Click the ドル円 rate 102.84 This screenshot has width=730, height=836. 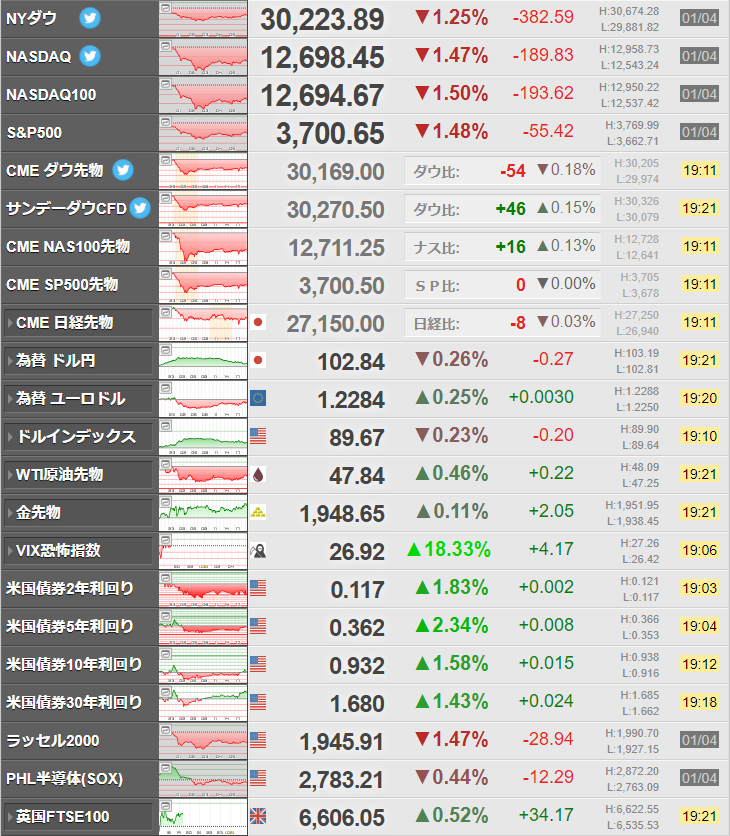351,362
